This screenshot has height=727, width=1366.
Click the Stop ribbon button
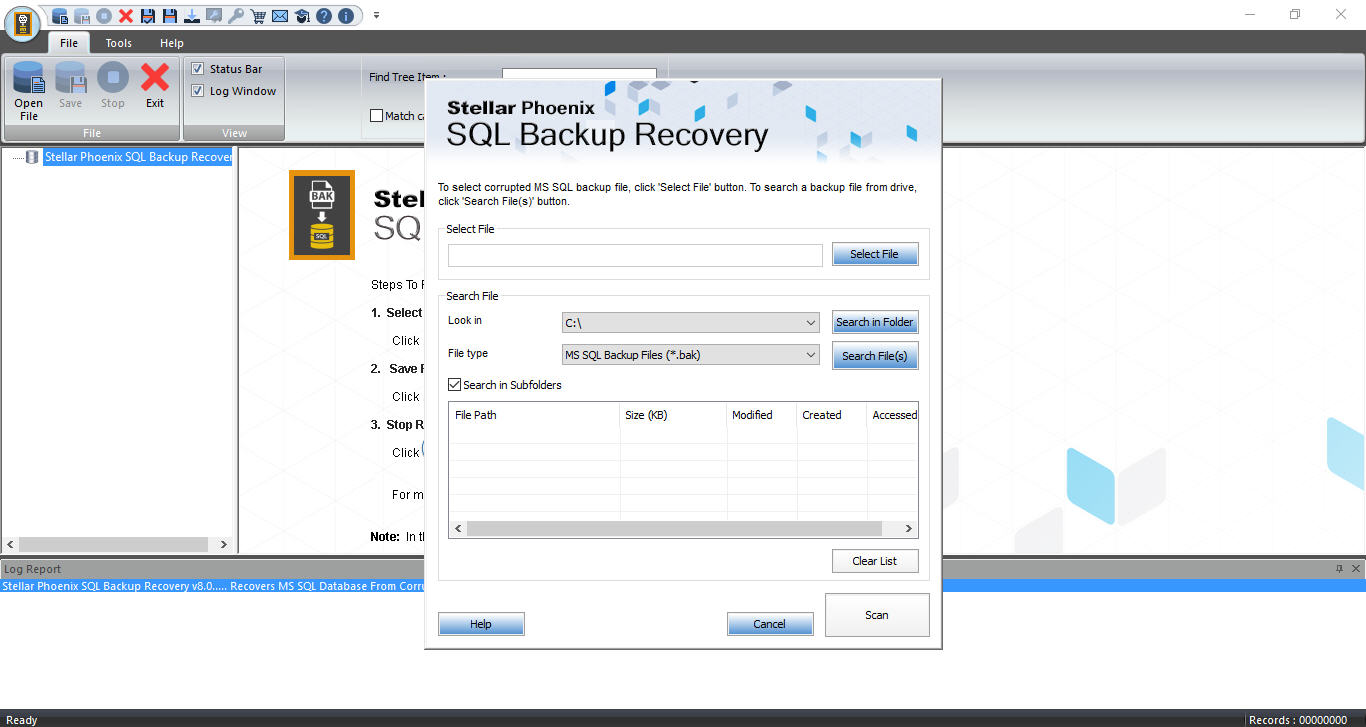(x=113, y=86)
